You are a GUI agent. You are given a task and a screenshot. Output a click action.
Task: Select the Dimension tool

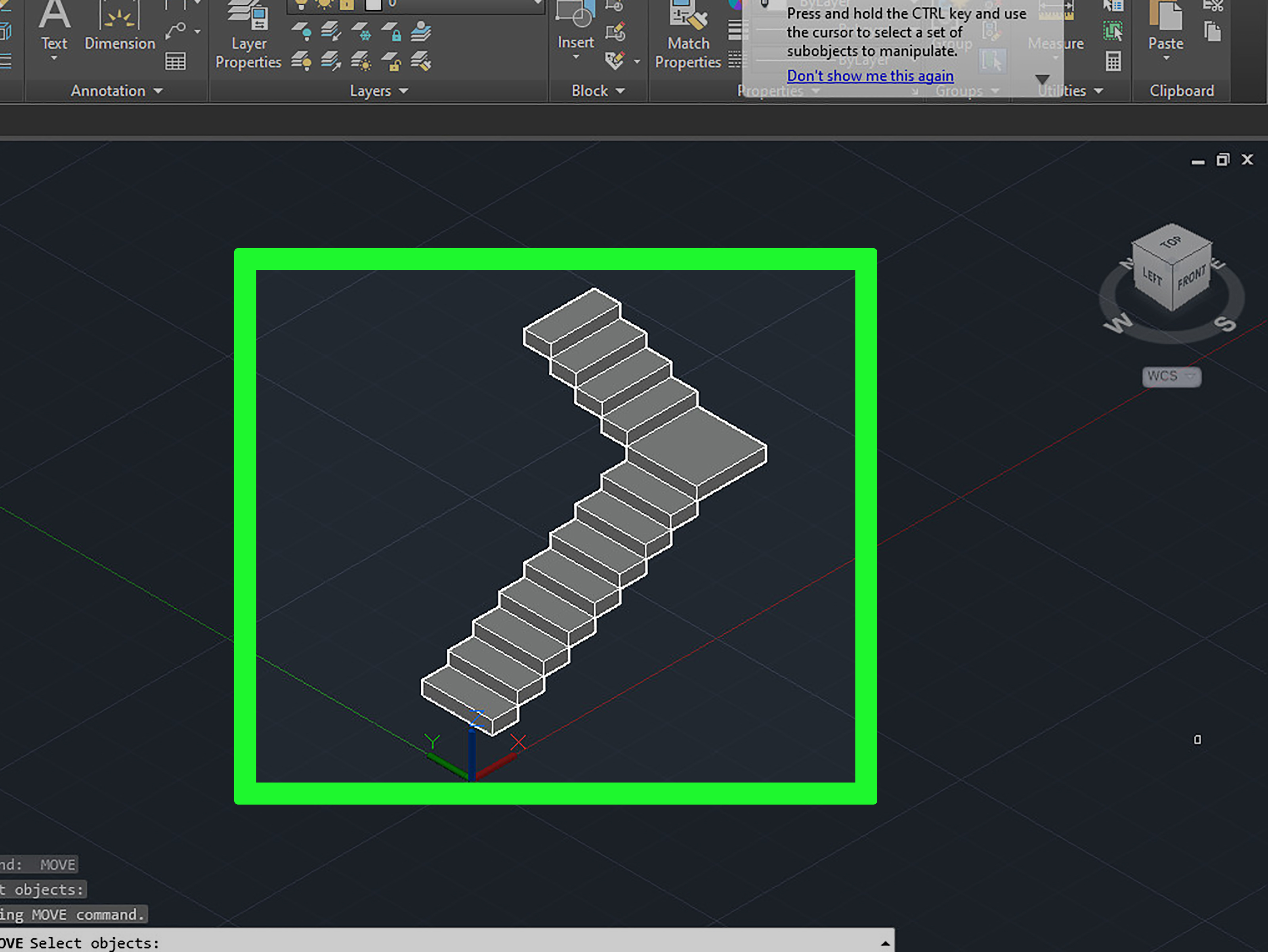[120, 26]
